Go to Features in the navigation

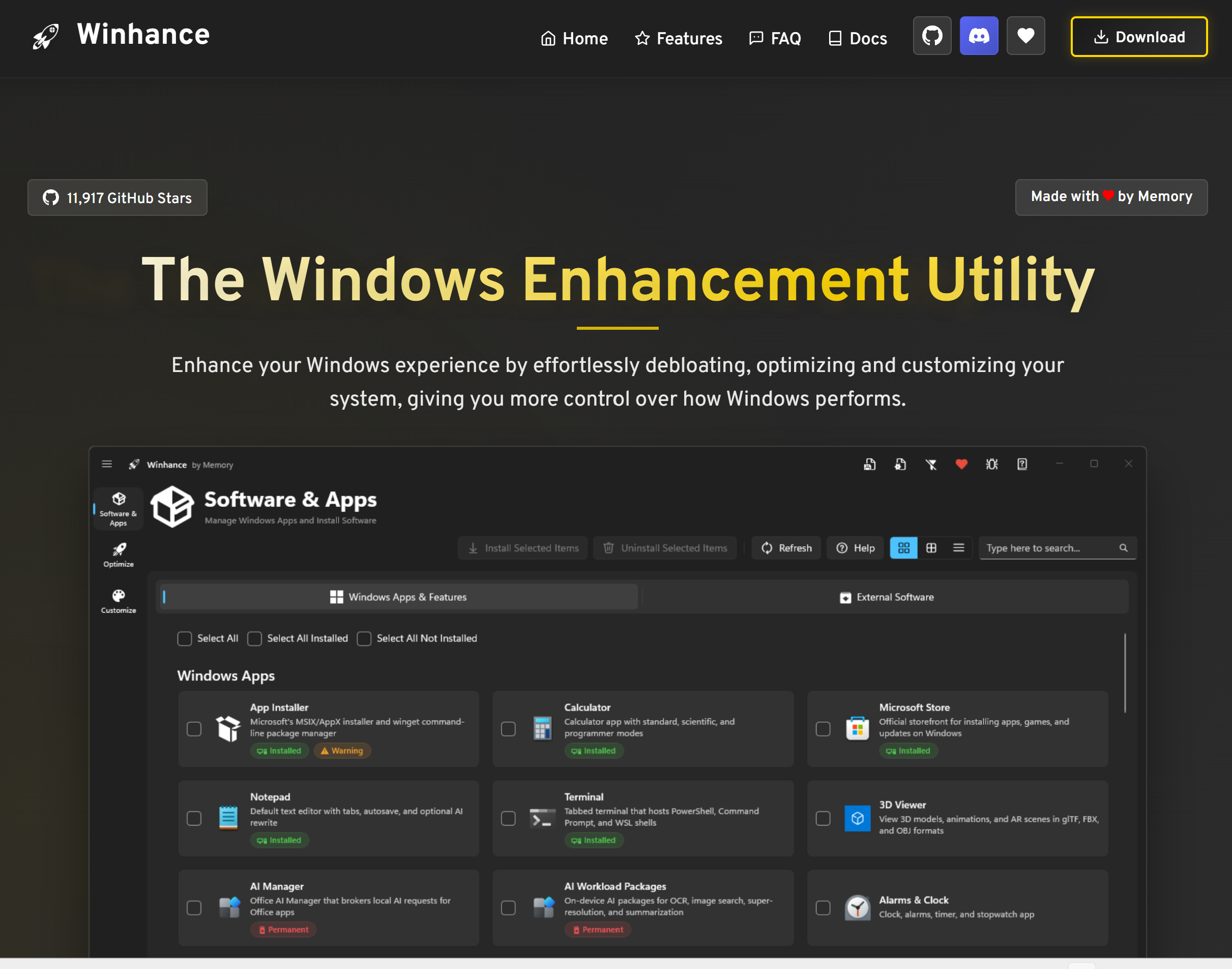coord(679,38)
